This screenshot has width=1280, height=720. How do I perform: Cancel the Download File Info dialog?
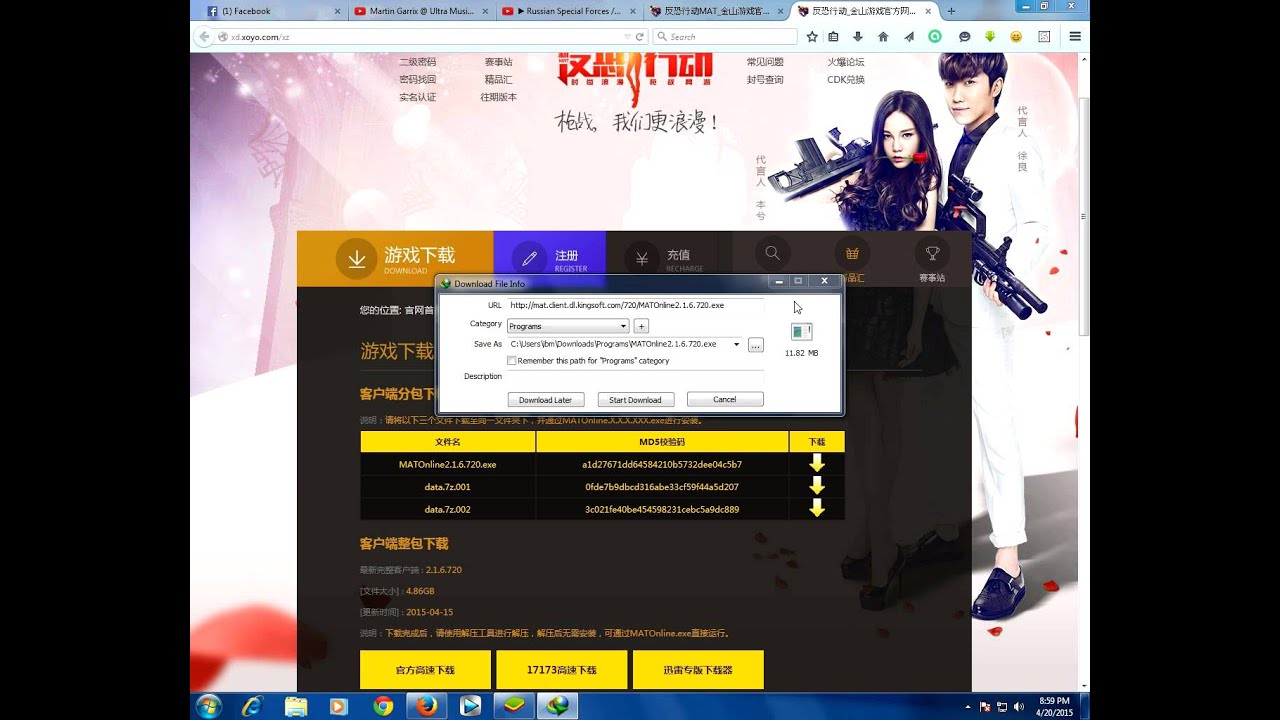(725, 399)
